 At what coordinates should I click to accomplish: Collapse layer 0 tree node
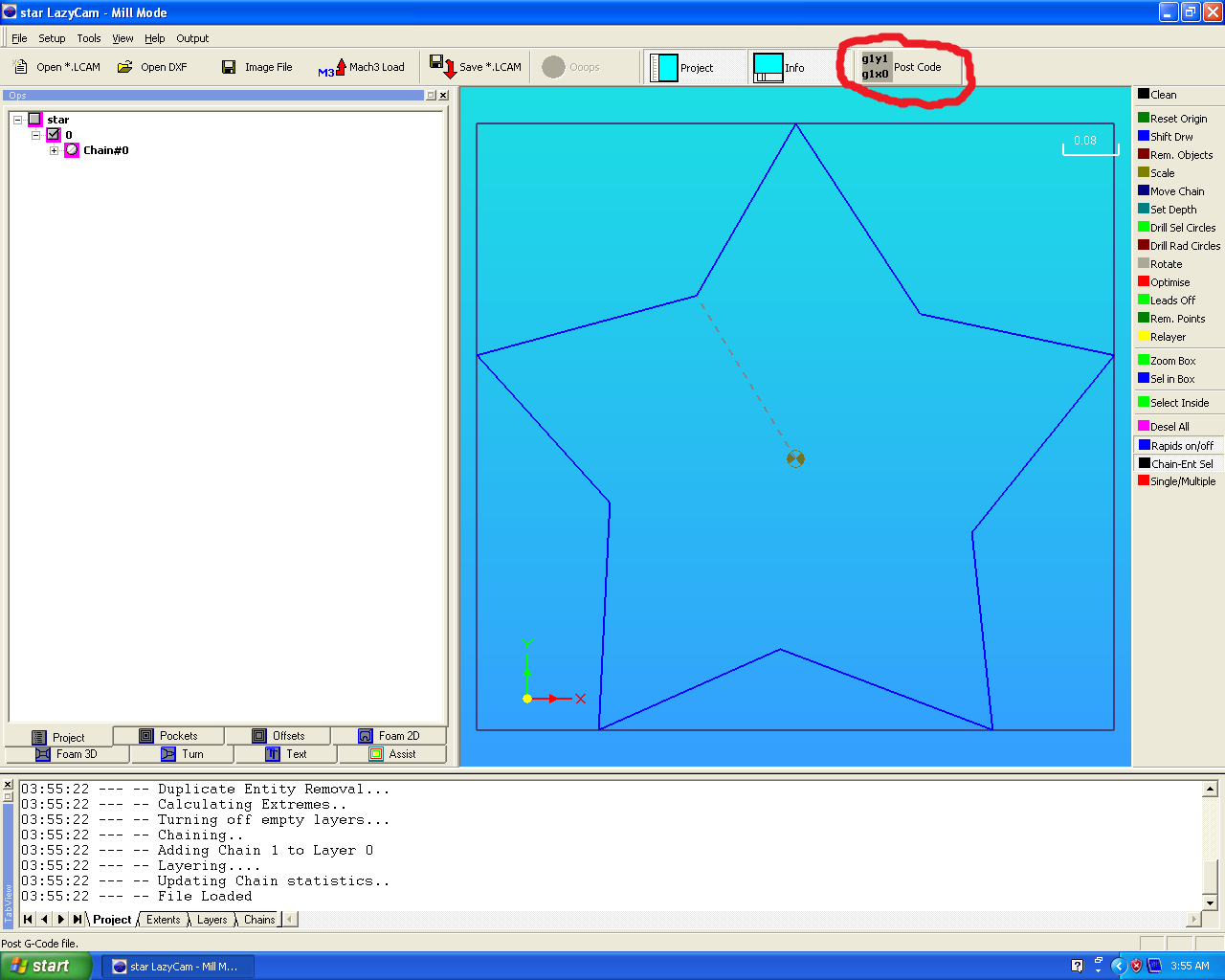click(36, 135)
